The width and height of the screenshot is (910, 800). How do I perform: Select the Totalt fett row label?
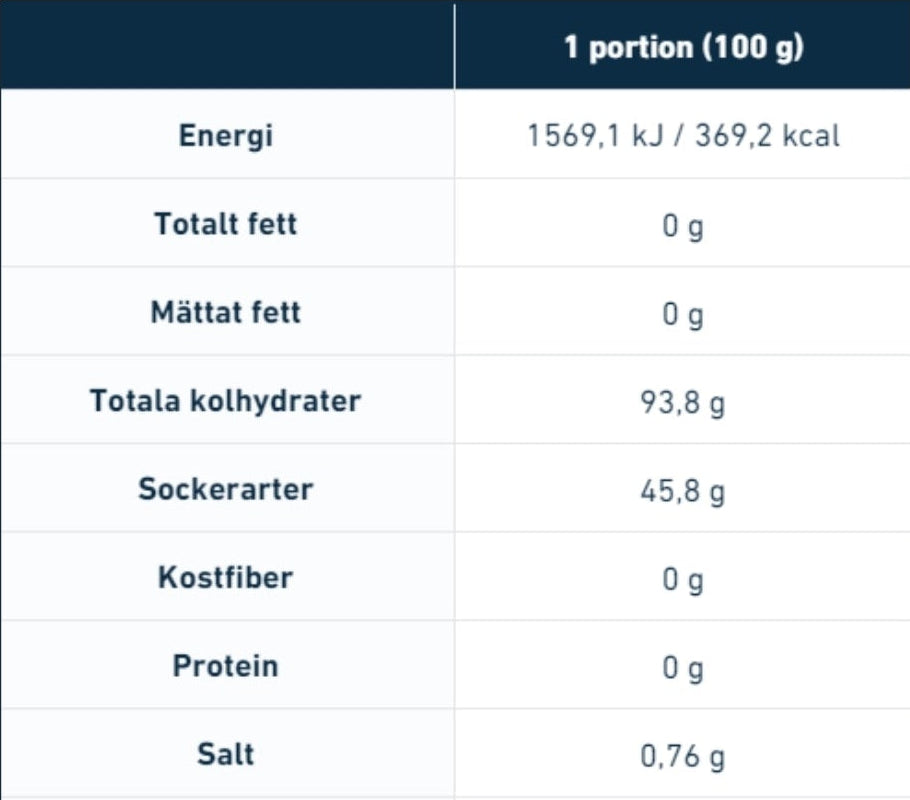(x=226, y=224)
